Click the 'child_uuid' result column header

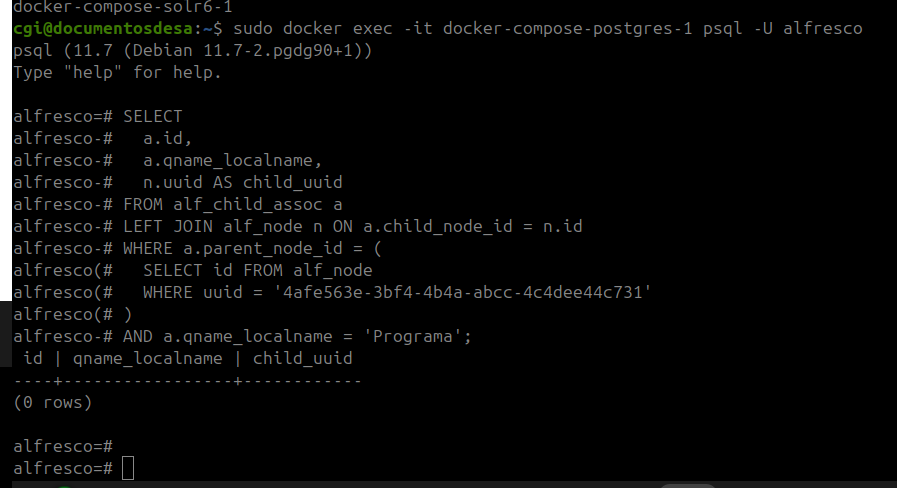[302, 358]
